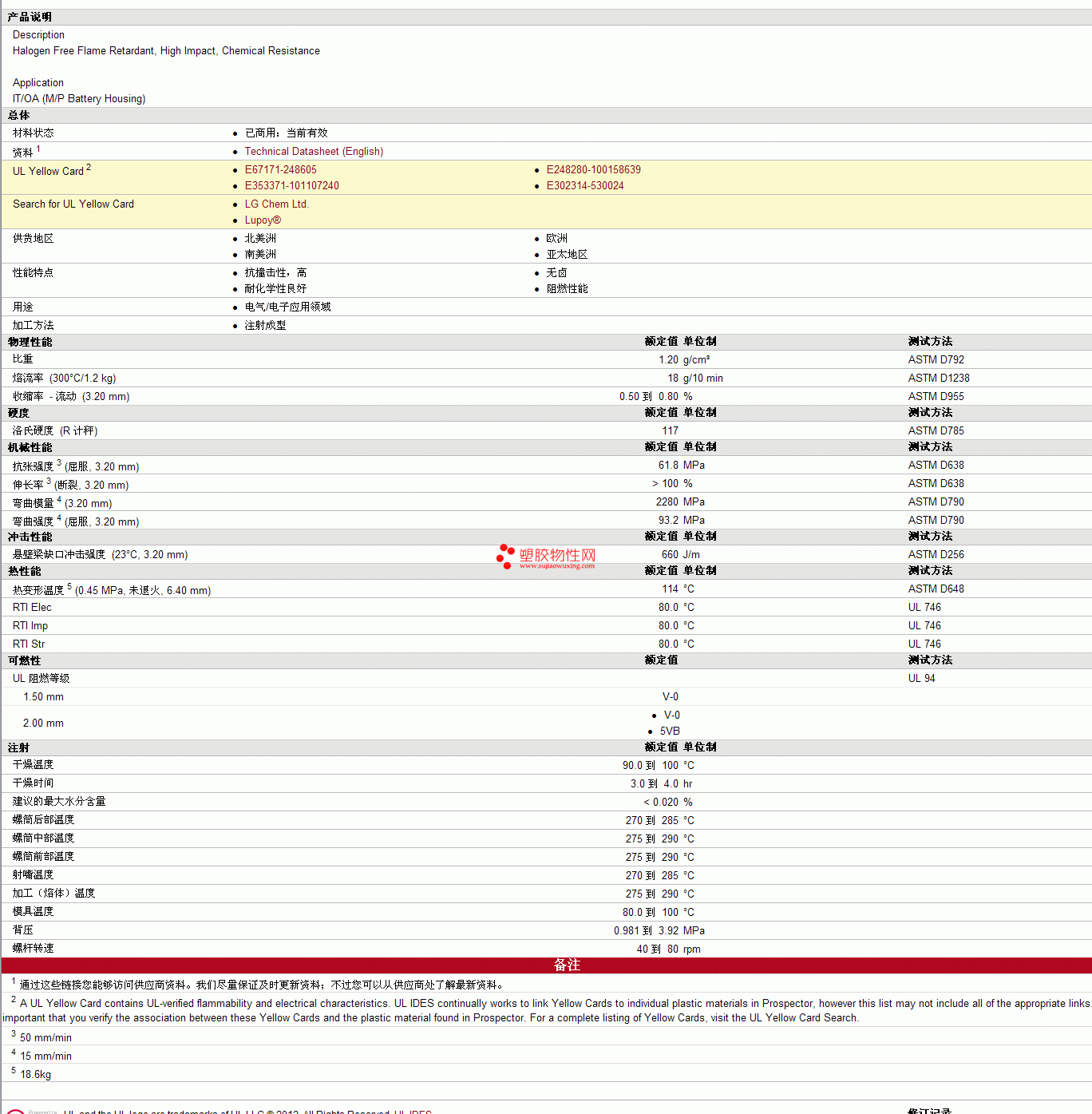Open UL Yellow Card E67171-248605
The image size is (1092, 1114).
tap(281, 170)
